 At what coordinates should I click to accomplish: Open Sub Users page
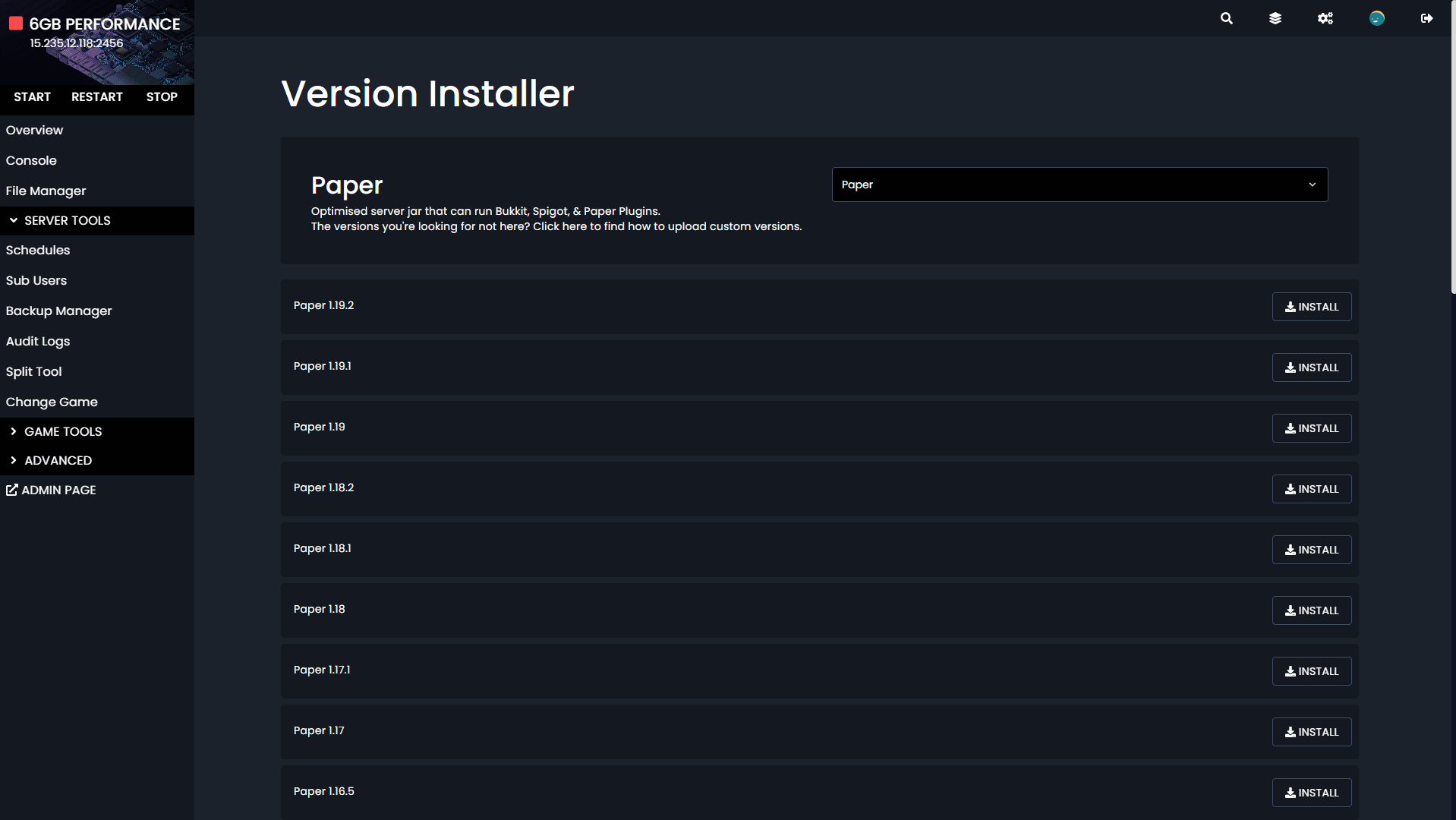coord(36,280)
